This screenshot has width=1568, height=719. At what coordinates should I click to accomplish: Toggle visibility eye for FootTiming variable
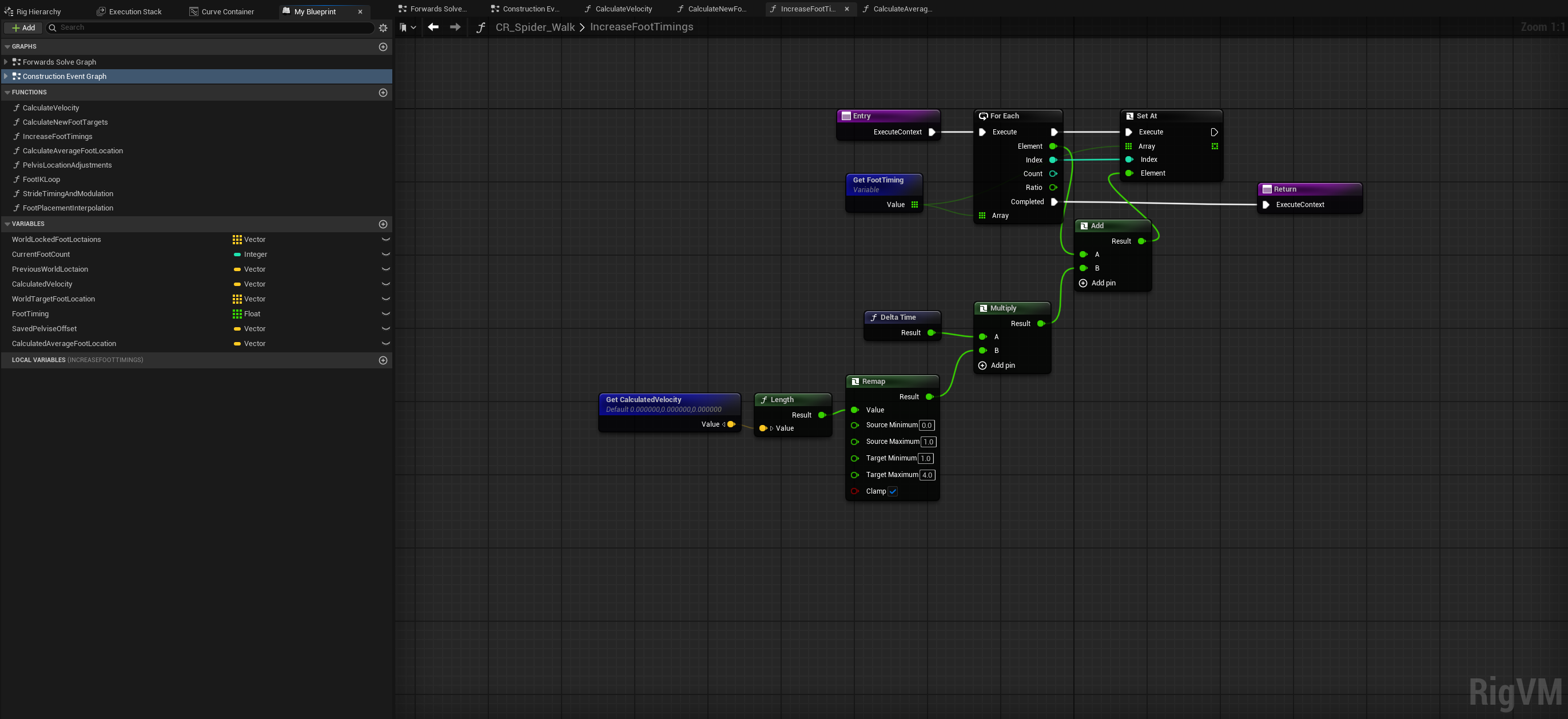coord(385,314)
